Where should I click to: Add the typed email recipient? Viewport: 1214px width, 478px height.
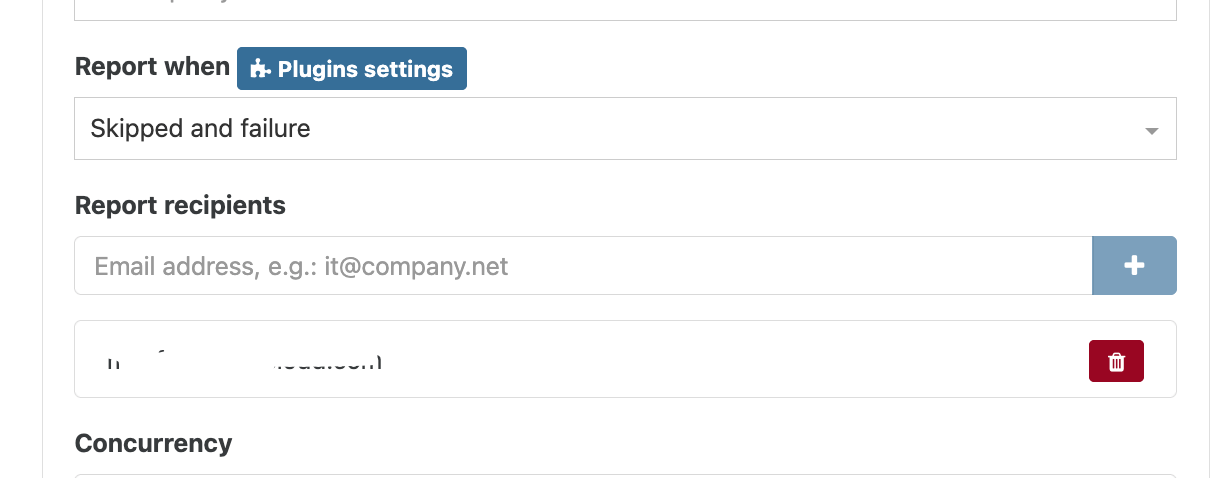pyautogui.click(x=1134, y=266)
